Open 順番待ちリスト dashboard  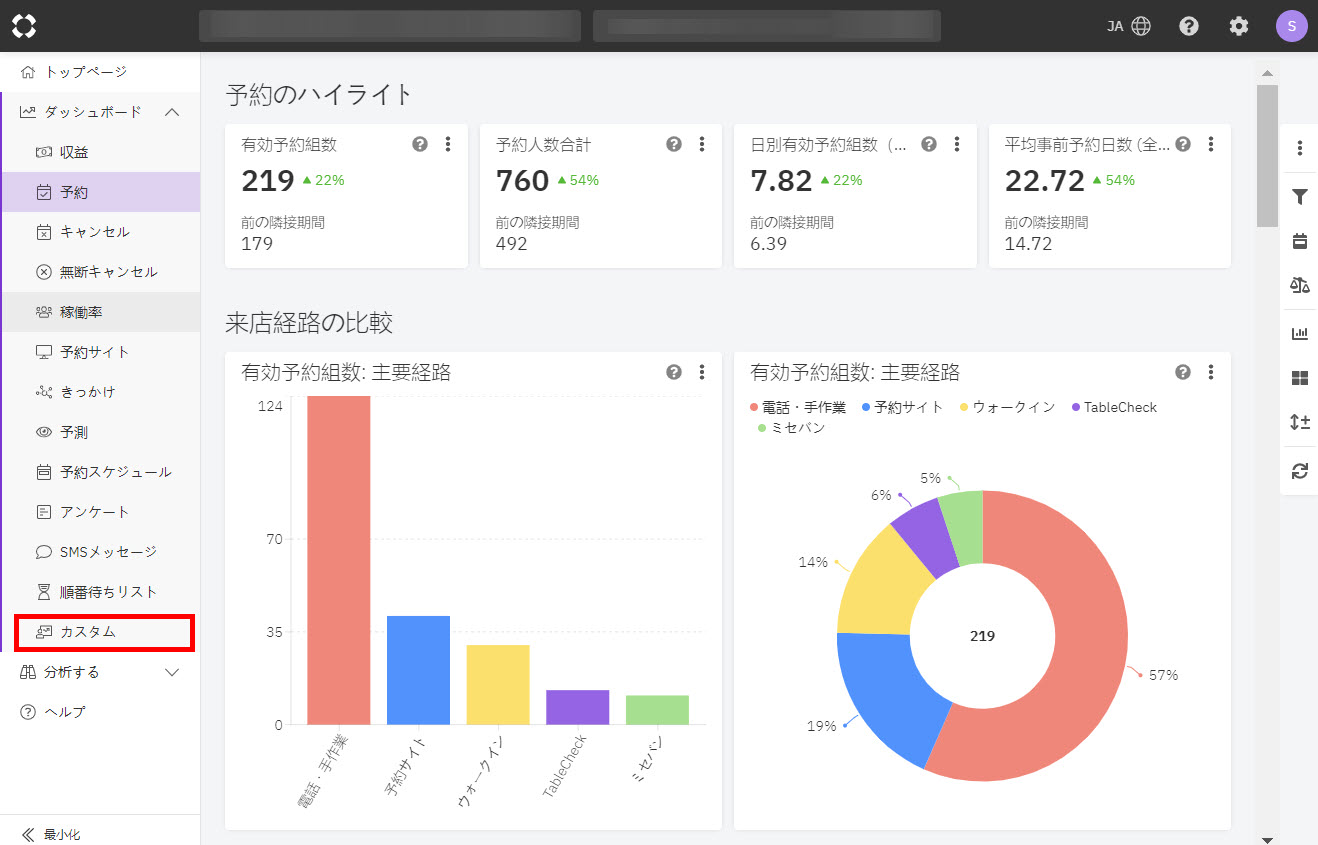[x=100, y=592]
